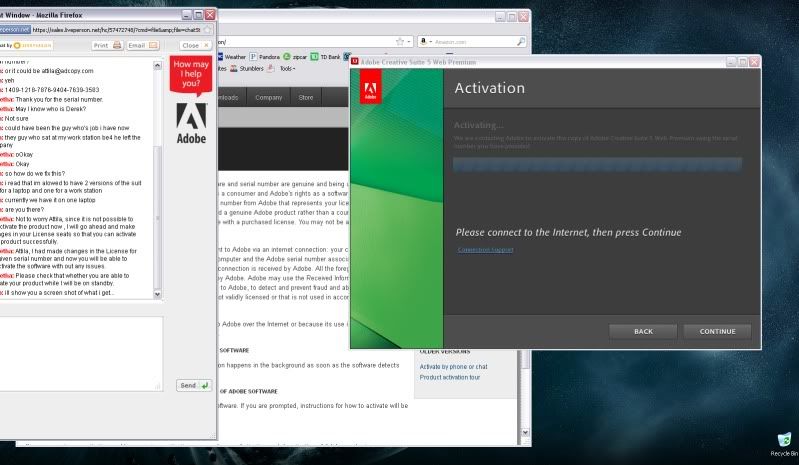Click the 'so how do we fix this?' message
The image size is (799, 465).
(x=35, y=174)
